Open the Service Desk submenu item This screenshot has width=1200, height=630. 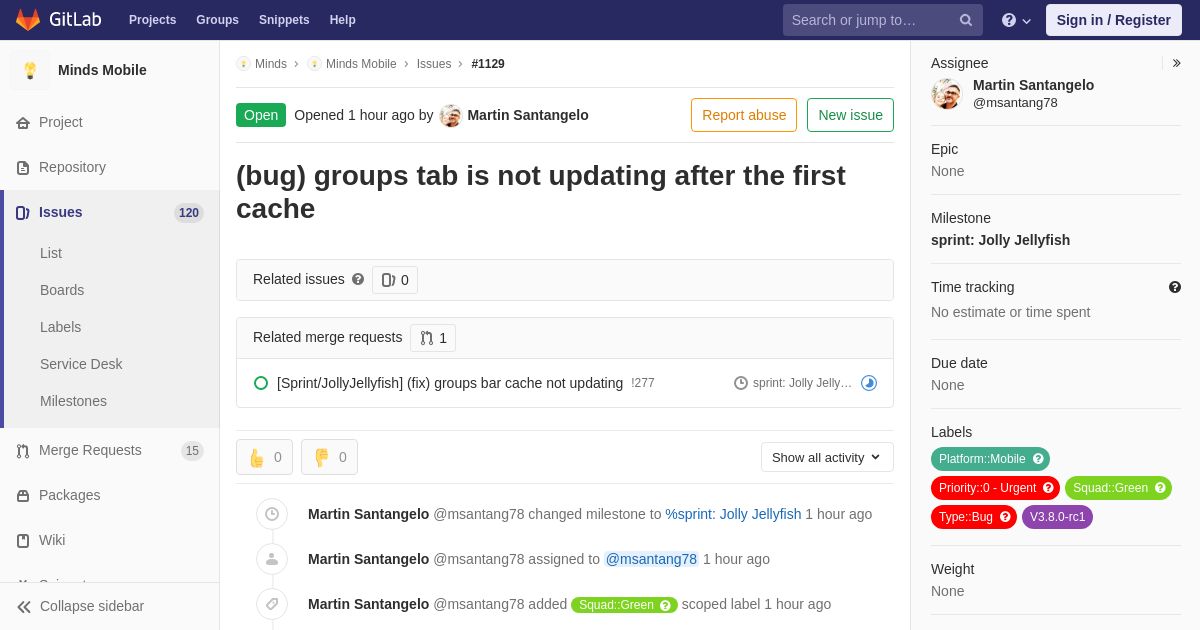pos(81,364)
